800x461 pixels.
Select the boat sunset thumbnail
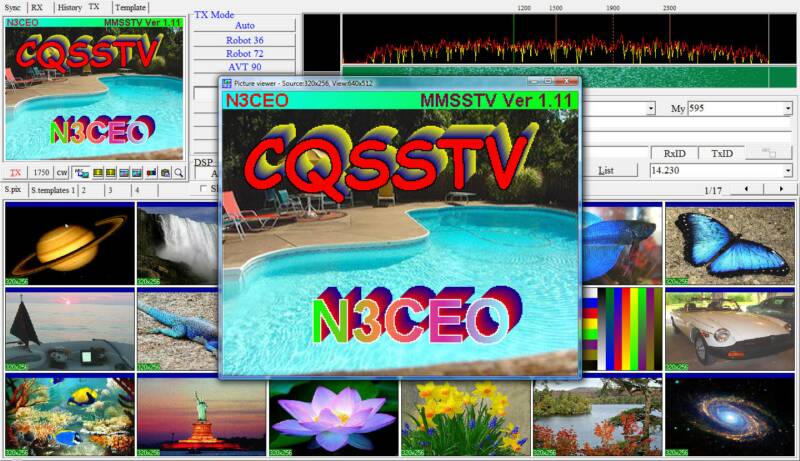70,329
